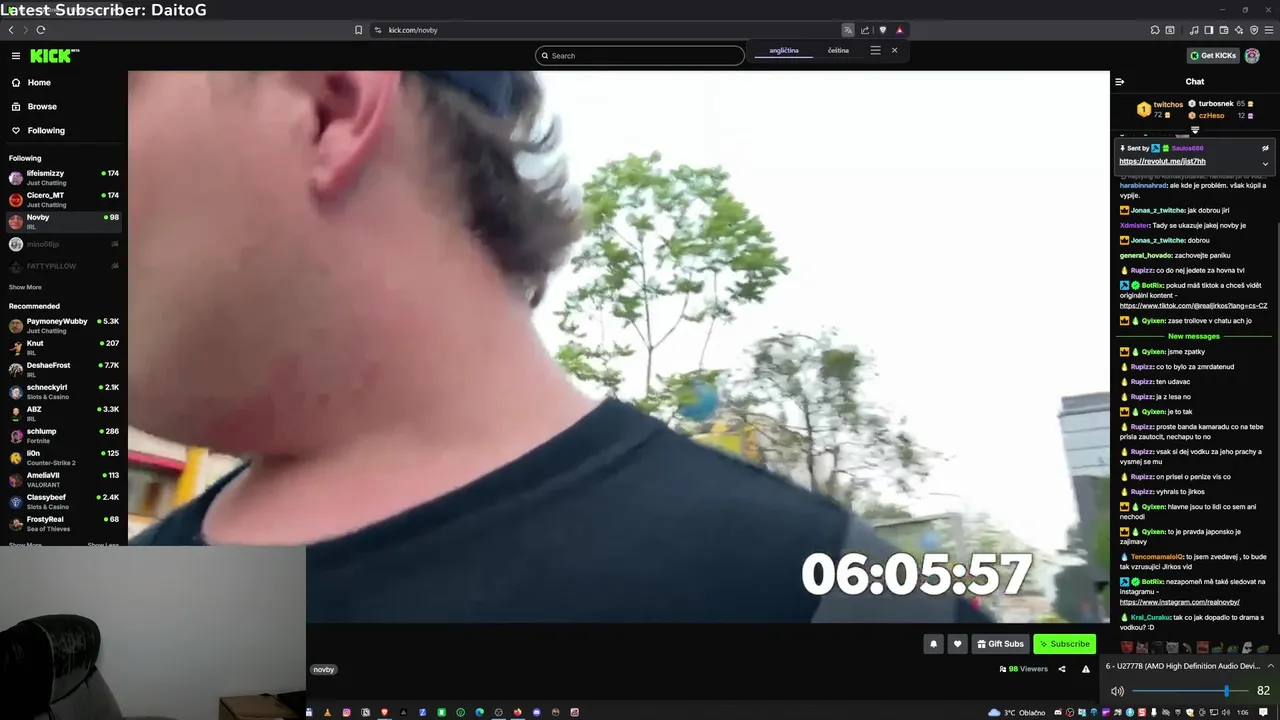
Task: Open BotRix instagram link in chat
Action: click(x=1179, y=602)
